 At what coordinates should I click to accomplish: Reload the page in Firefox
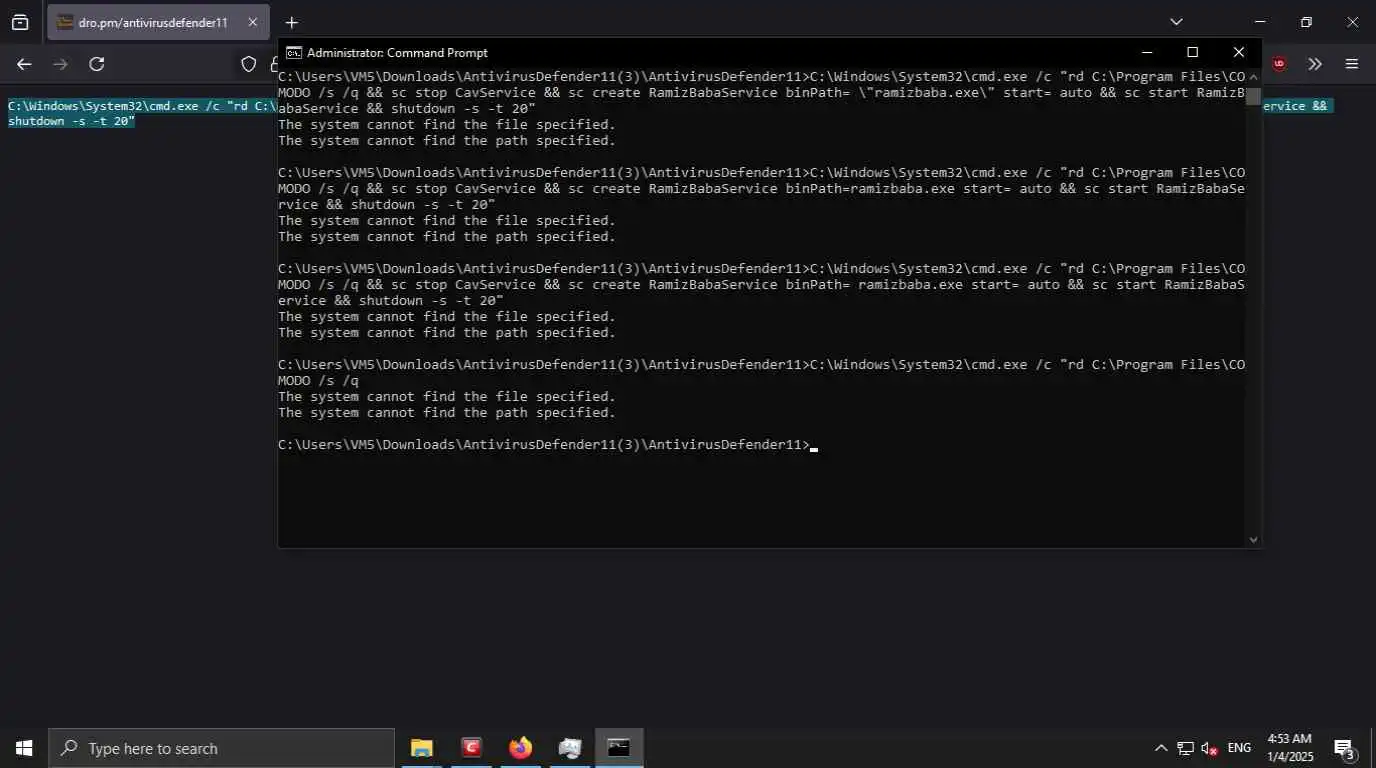pyautogui.click(x=97, y=64)
